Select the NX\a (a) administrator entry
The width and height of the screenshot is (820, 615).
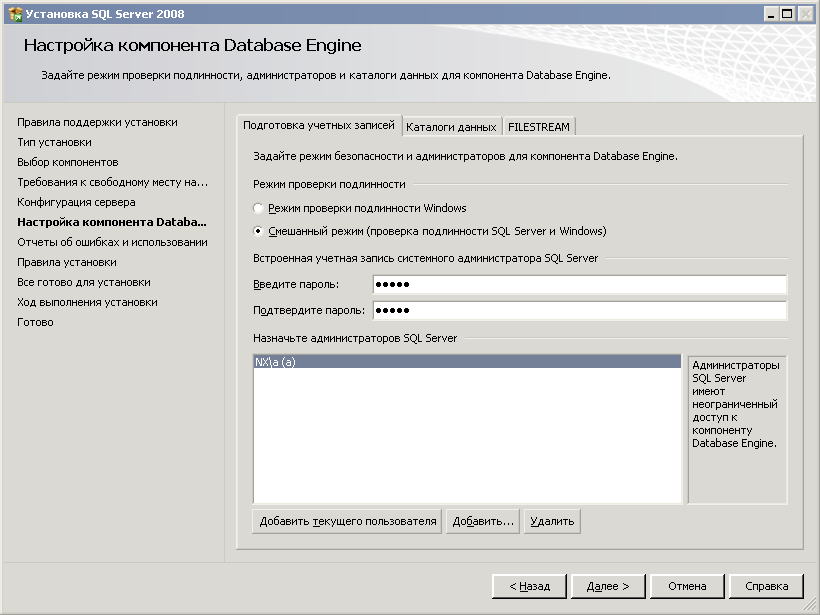click(x=467, y=362)
